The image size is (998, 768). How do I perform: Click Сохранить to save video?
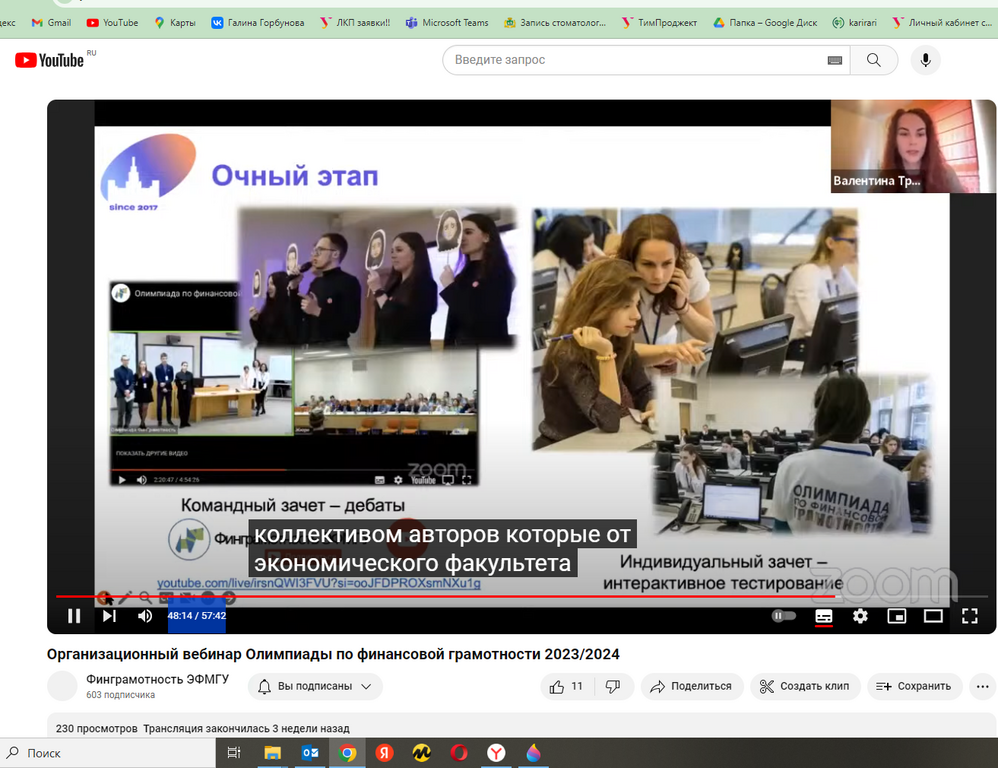click(x=914, y=687)
